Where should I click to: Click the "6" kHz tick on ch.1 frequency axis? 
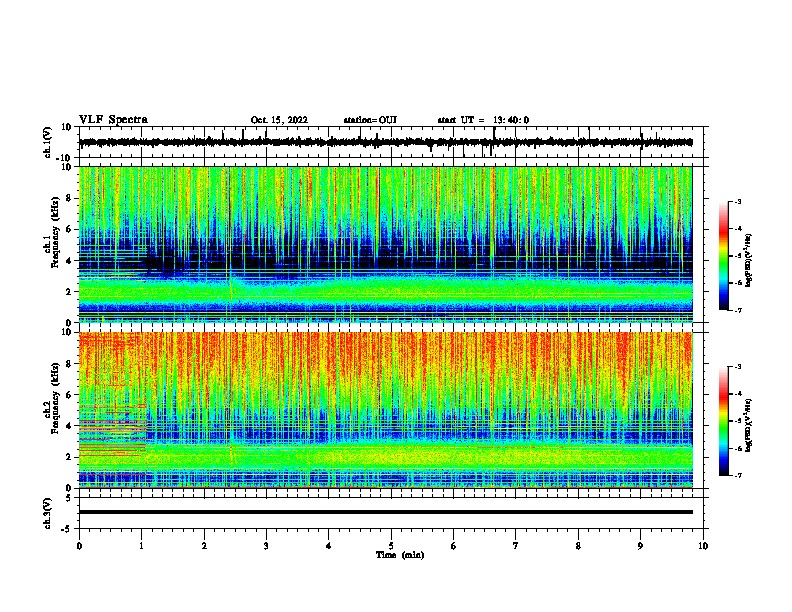[69, 229]
